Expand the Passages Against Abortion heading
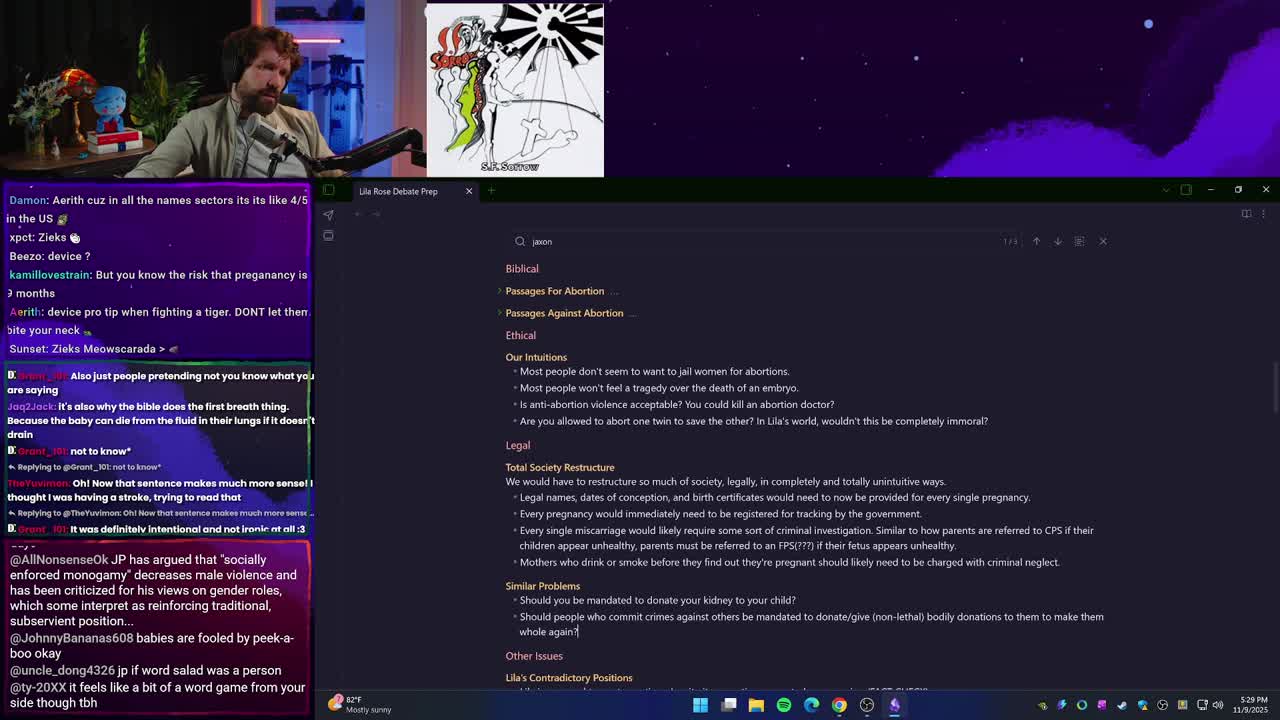 (x=500, y=313)
